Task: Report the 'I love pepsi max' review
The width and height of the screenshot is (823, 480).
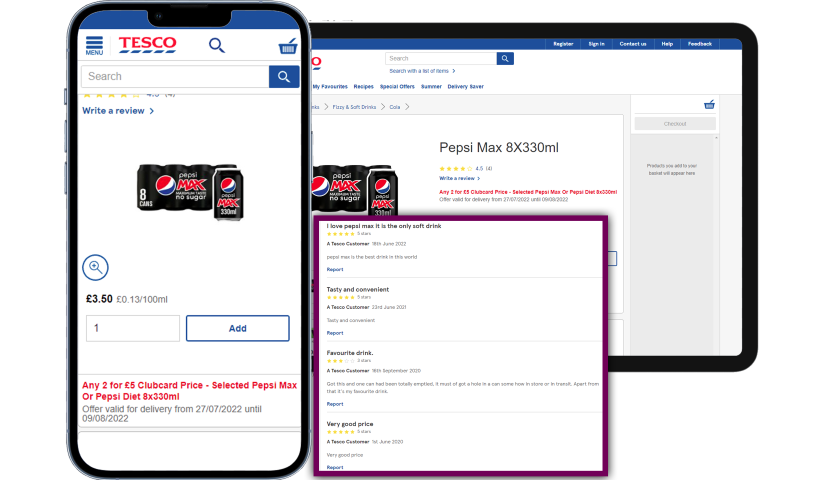Action: 335,270
